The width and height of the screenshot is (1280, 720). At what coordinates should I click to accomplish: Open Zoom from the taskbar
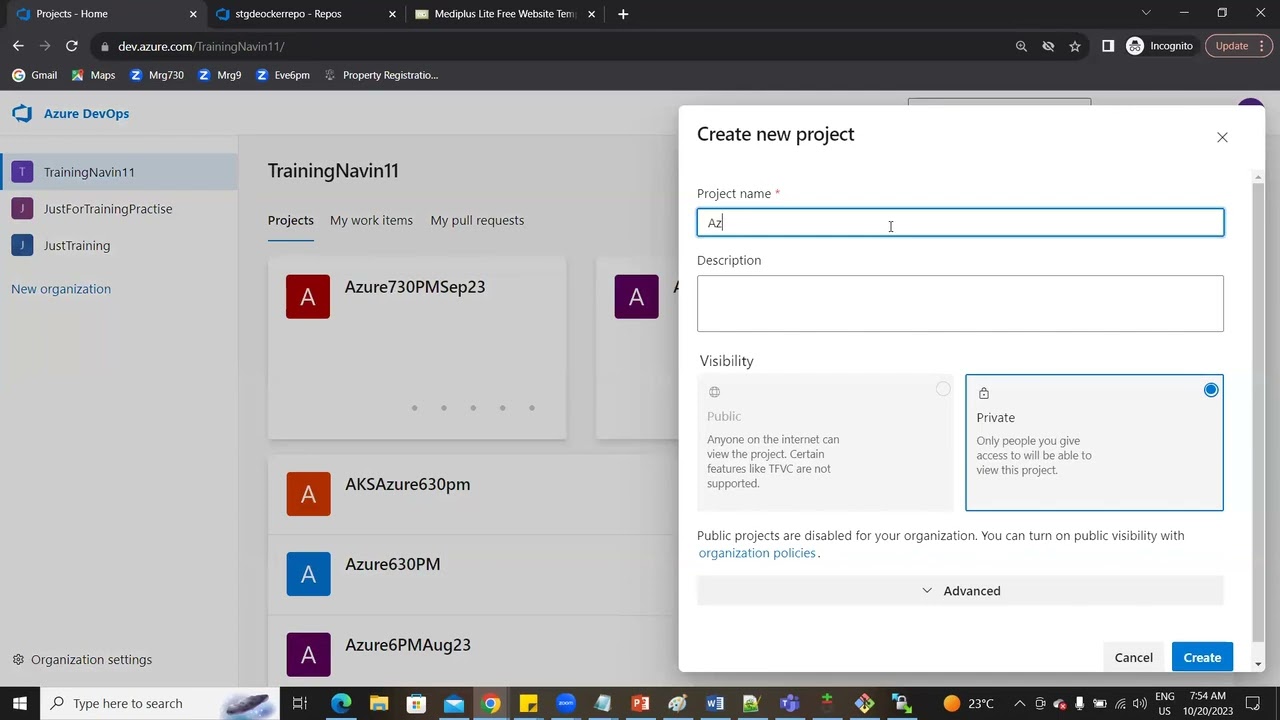(x=566, y=703)
